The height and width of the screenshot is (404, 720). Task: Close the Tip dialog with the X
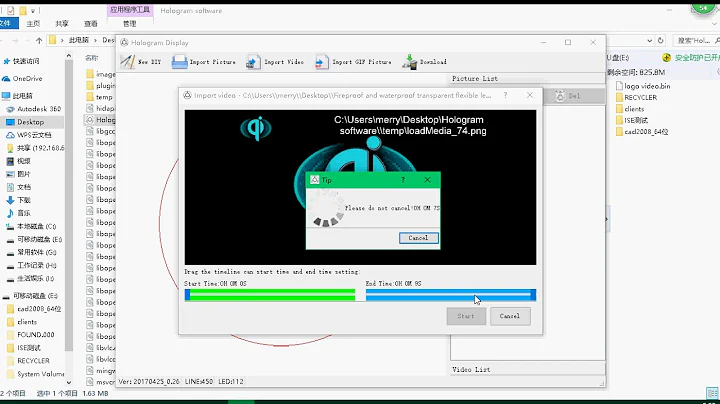tap(428, 180)
